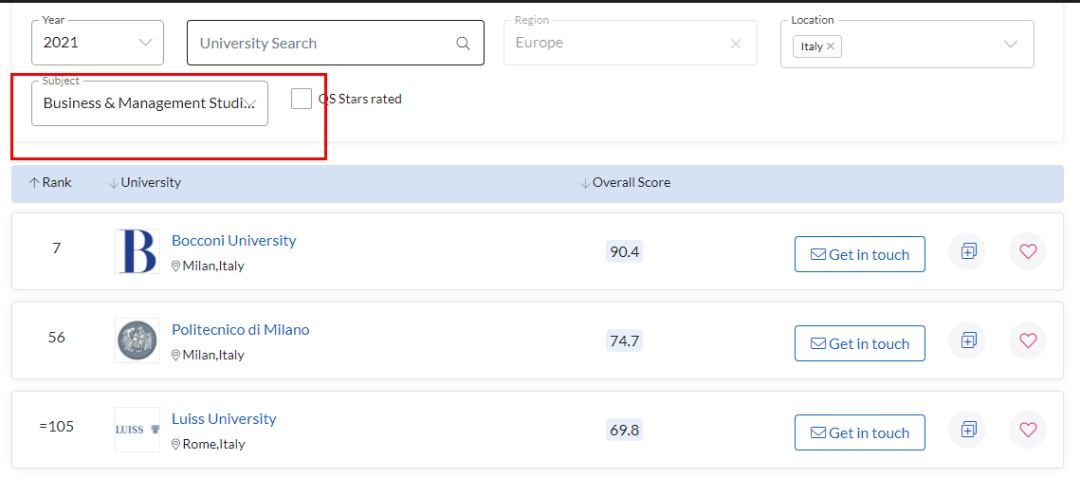Select the 69.8 overall score
This screenshot has width=1080, height=478.
(x=625, y=430)
